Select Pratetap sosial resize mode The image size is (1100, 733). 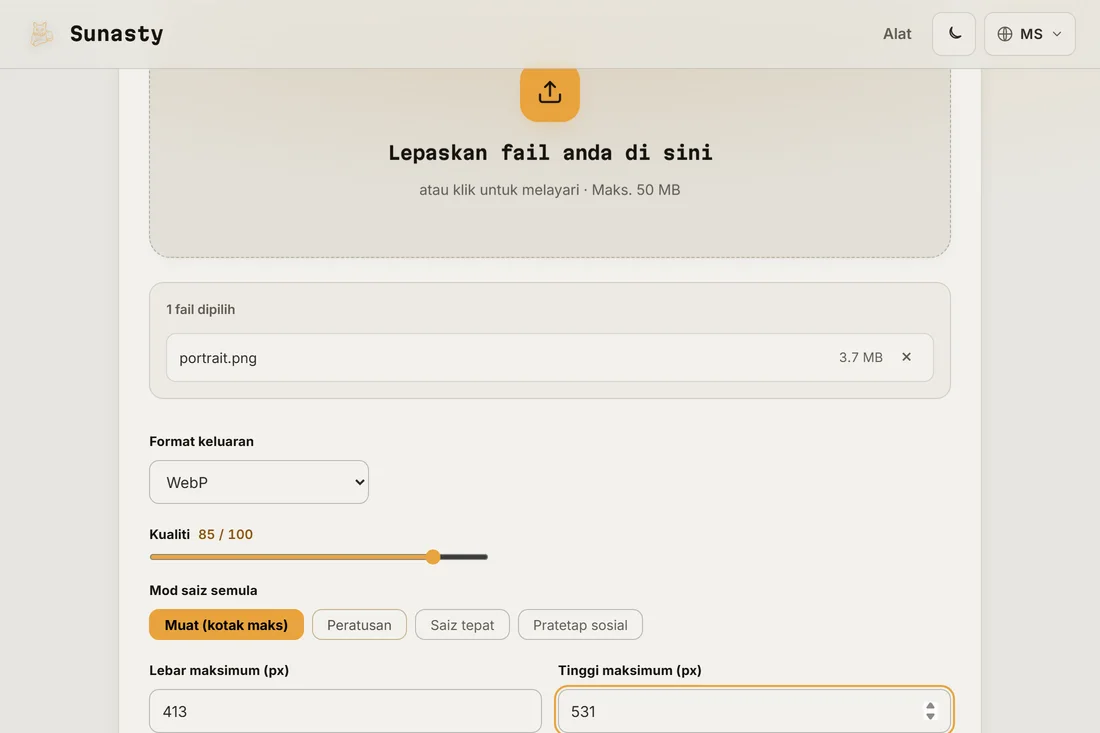tap(580, 624)
